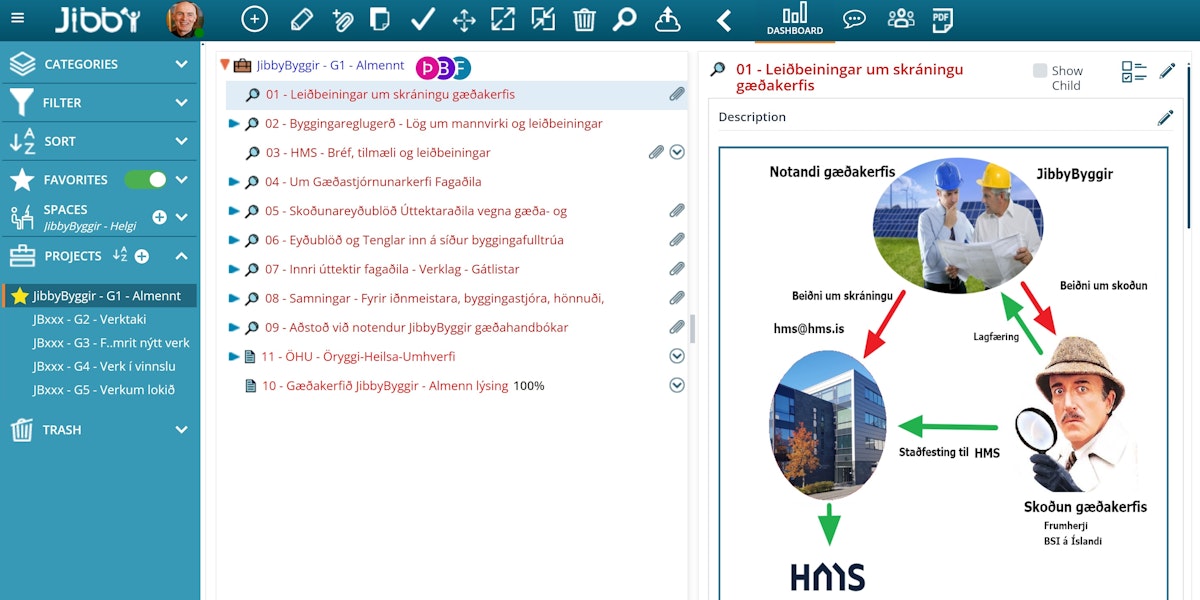Expand the Categories section
Screen dimensions: 1200x600
(x=181, y=64)
